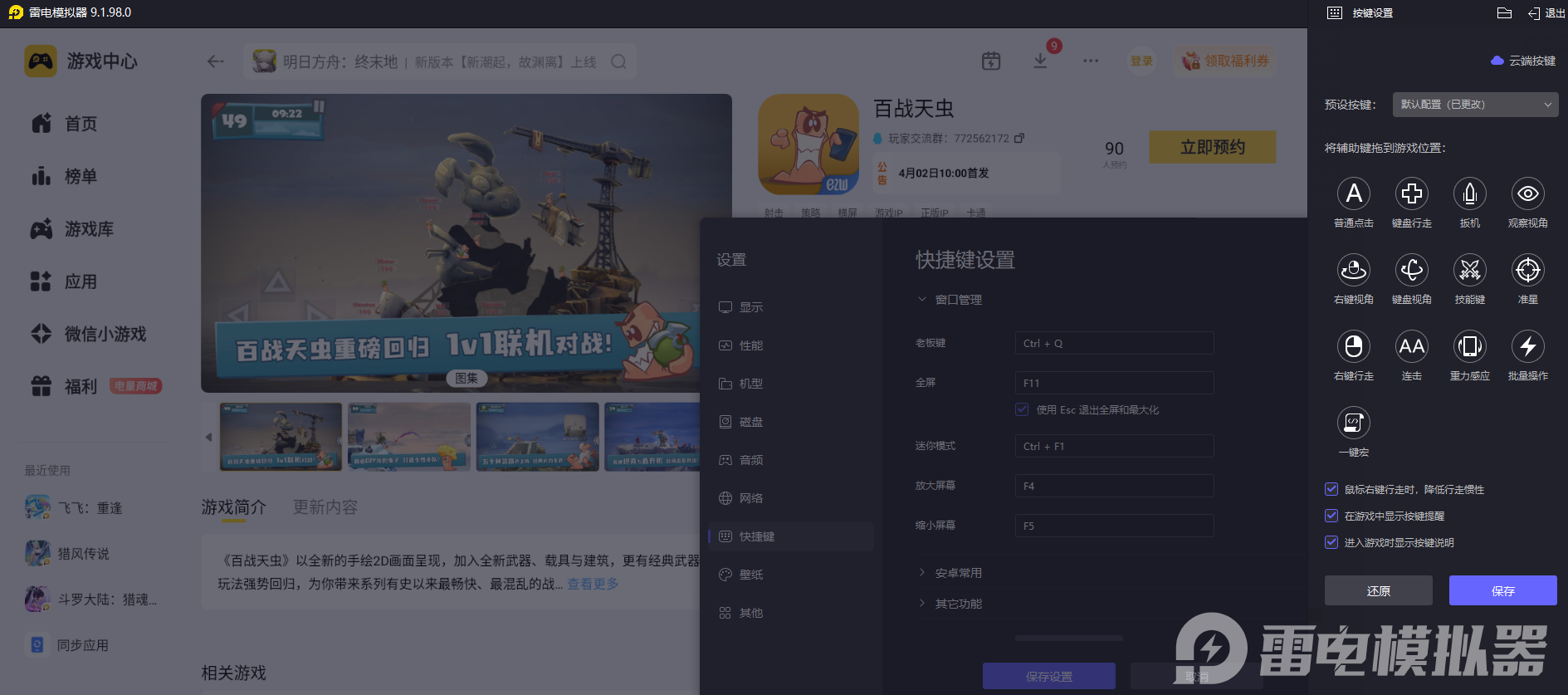Click the 保存设置 button in settings dialog
The height and width of the screenshot is (695, 1568).
[x=1049, y=676]
